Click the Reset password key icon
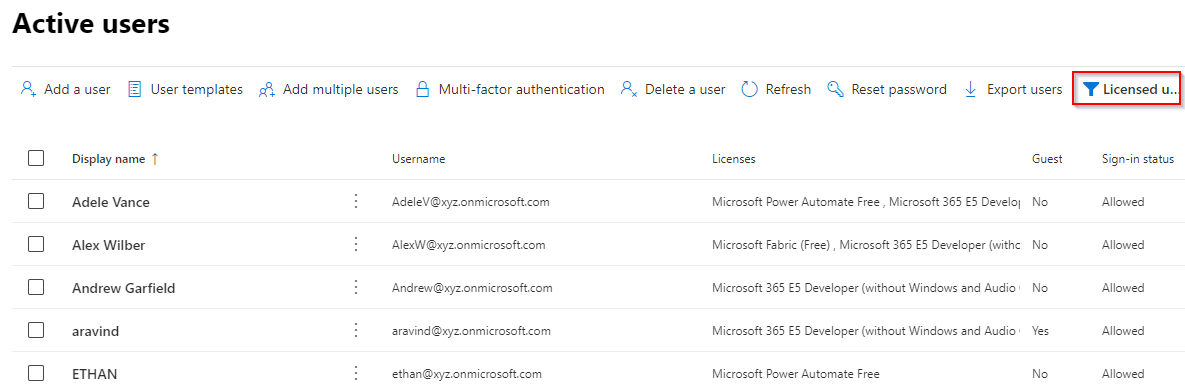The image size is (1185, 392). click(835, 89)
